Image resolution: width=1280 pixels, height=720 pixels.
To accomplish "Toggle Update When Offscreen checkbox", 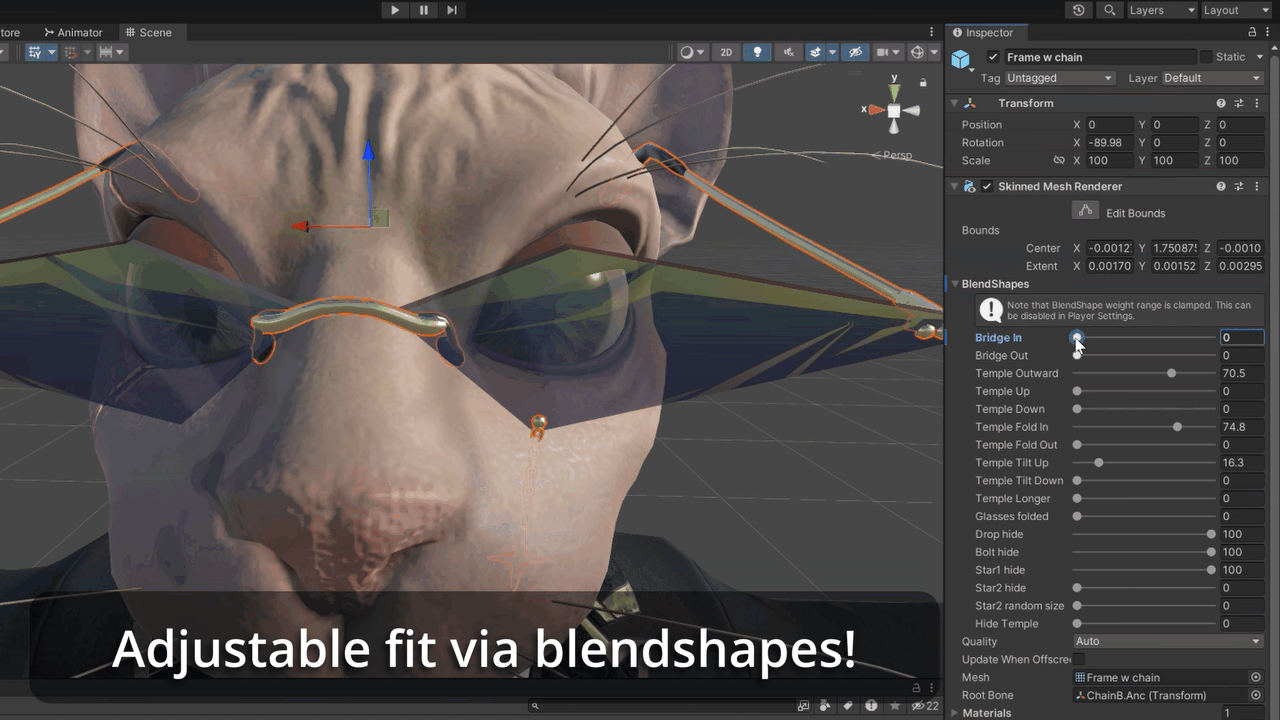I will [x=1078, y=660].
